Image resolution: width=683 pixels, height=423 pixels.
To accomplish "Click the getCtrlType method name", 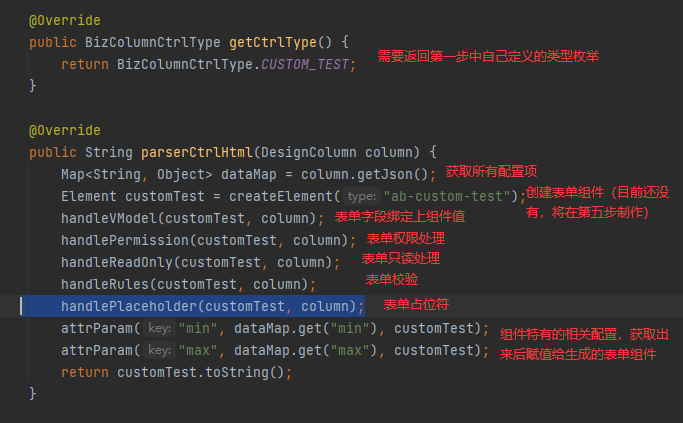I will (273, 42).
